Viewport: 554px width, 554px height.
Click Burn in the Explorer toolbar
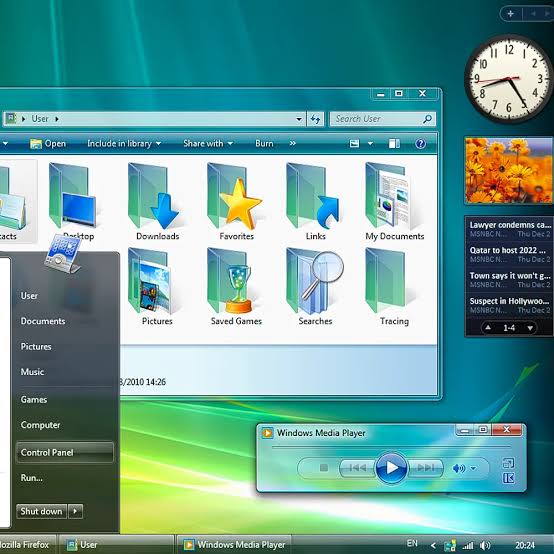tap(264, 143)
